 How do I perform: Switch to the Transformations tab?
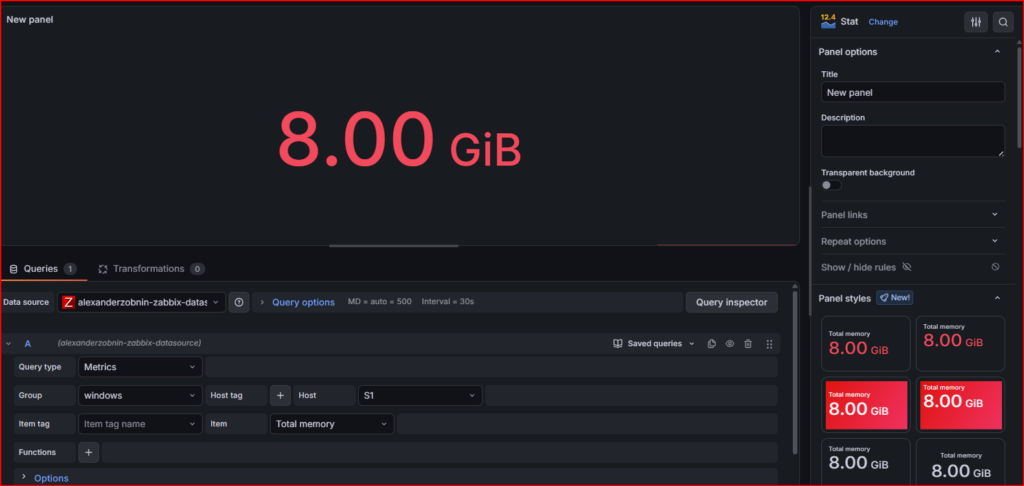pyautogui.click(x=152, y=269)
